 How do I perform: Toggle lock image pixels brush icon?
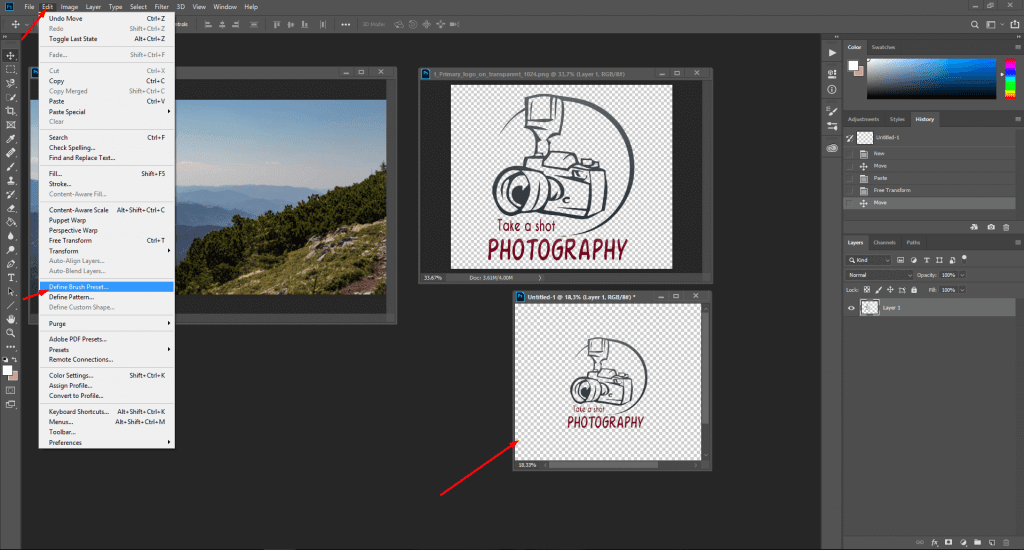878,289
